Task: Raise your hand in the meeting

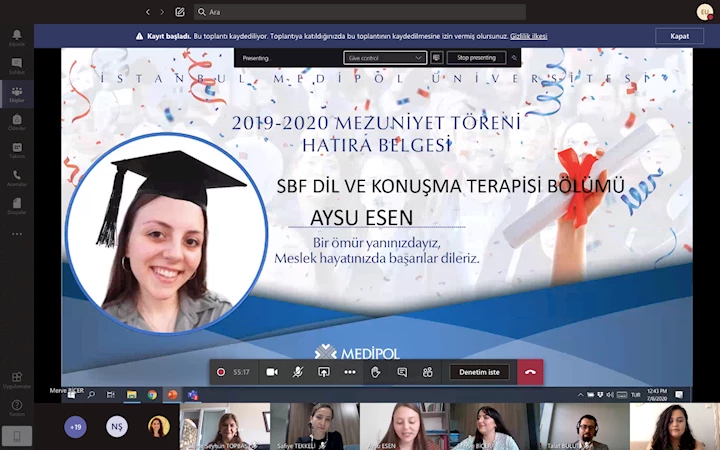Action: tap(376, 372)
